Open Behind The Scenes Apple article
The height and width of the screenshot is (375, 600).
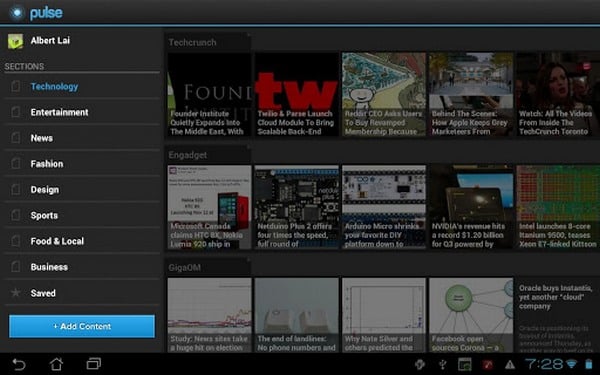click(x=471, y=95)
